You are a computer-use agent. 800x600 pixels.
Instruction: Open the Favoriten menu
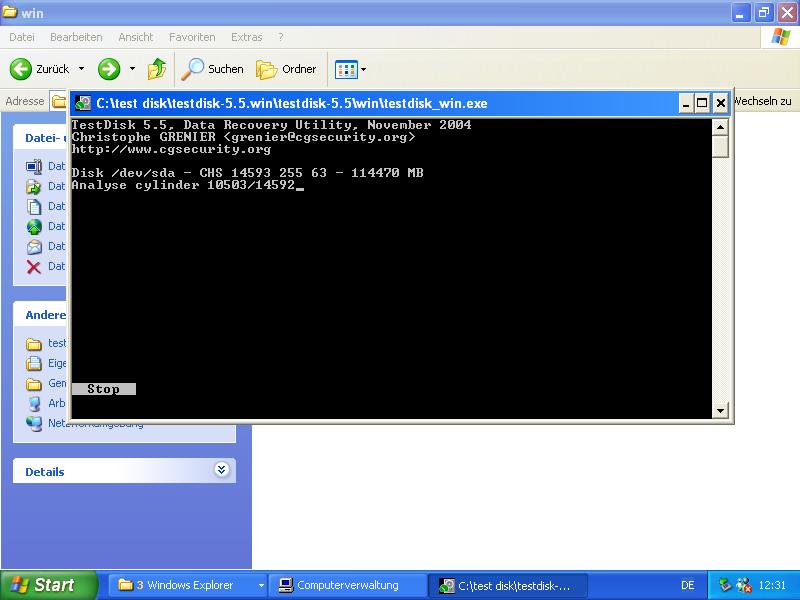click(x=192, y=37)
